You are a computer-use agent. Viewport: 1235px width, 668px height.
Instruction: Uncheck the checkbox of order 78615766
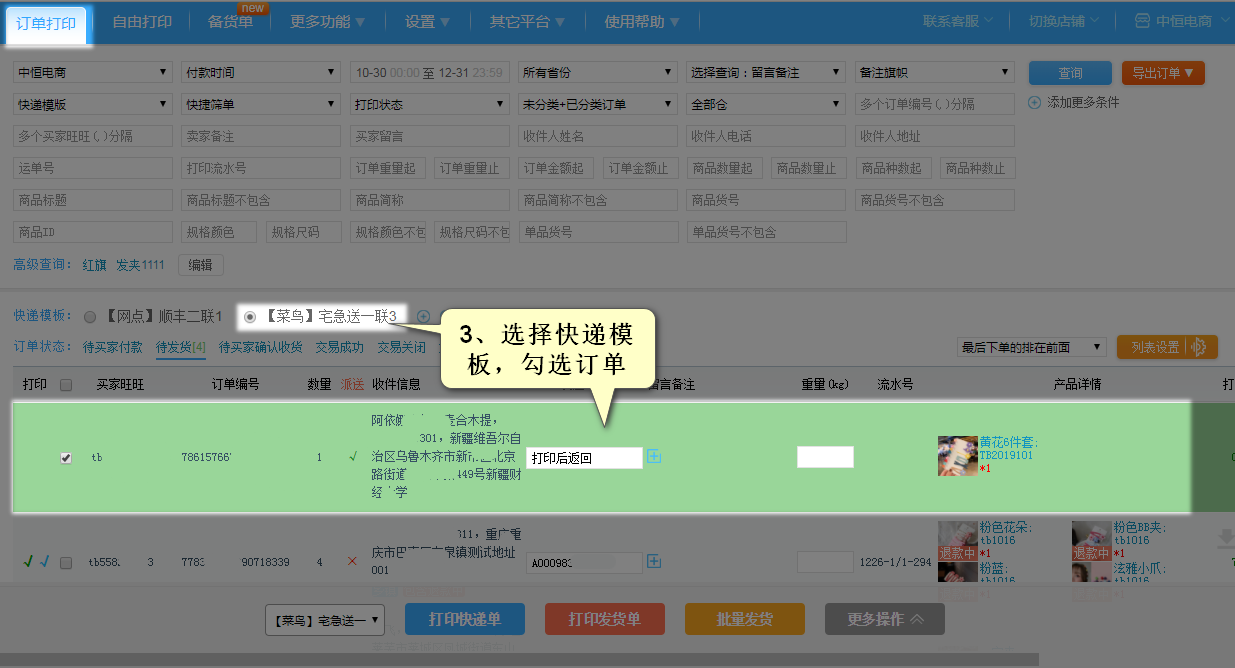click(66, 457)
